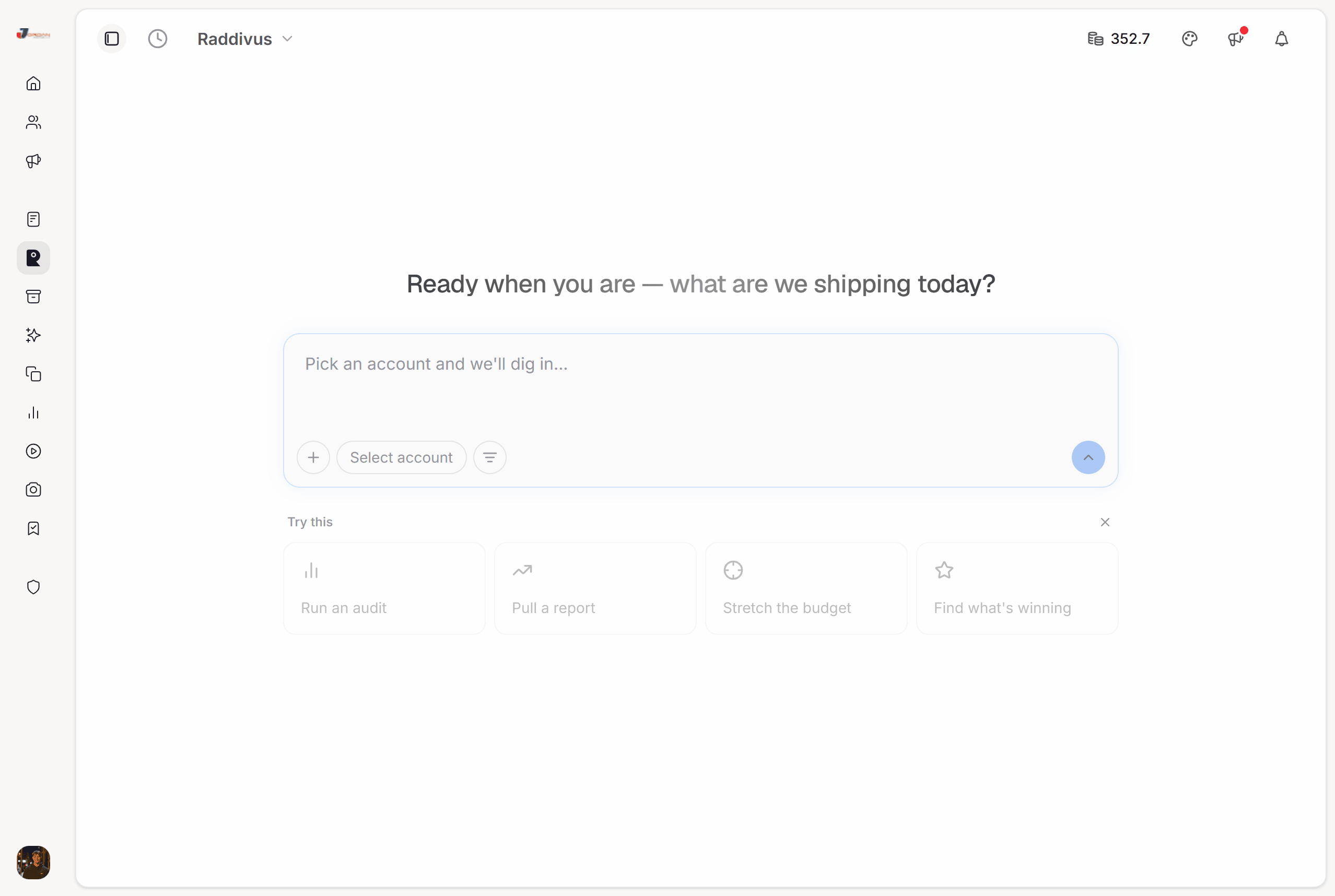Choose Stretch the budget suggestion
The width and height of the screenshot is (1335, 896).
point(806,588)
